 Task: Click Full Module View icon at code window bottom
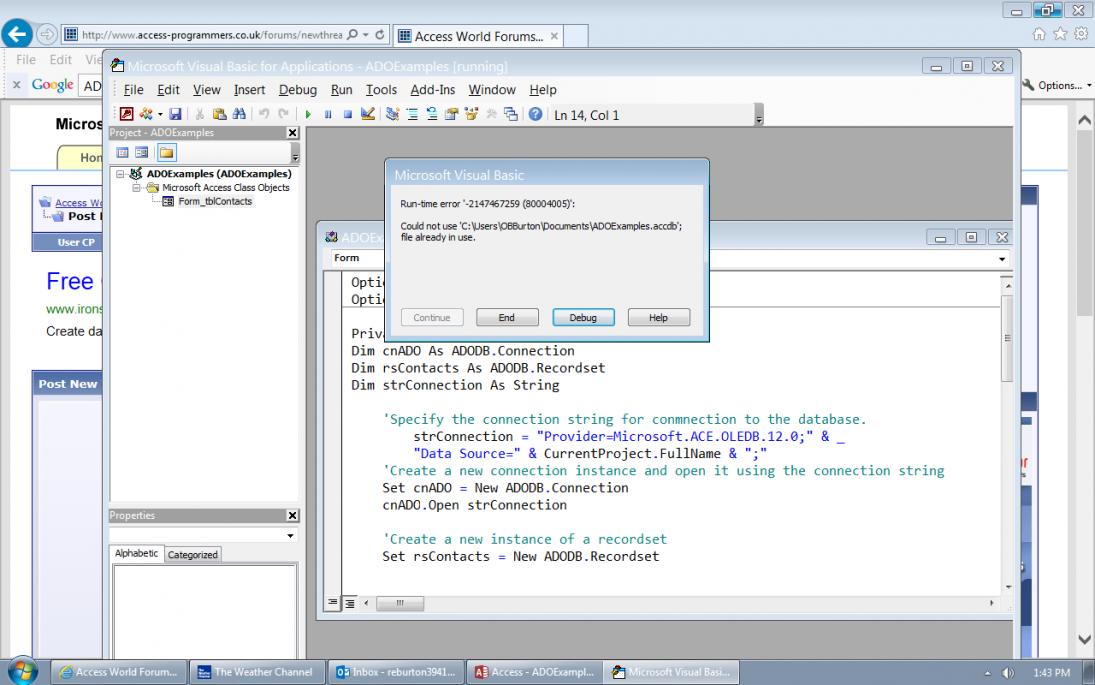pos(350,603)
